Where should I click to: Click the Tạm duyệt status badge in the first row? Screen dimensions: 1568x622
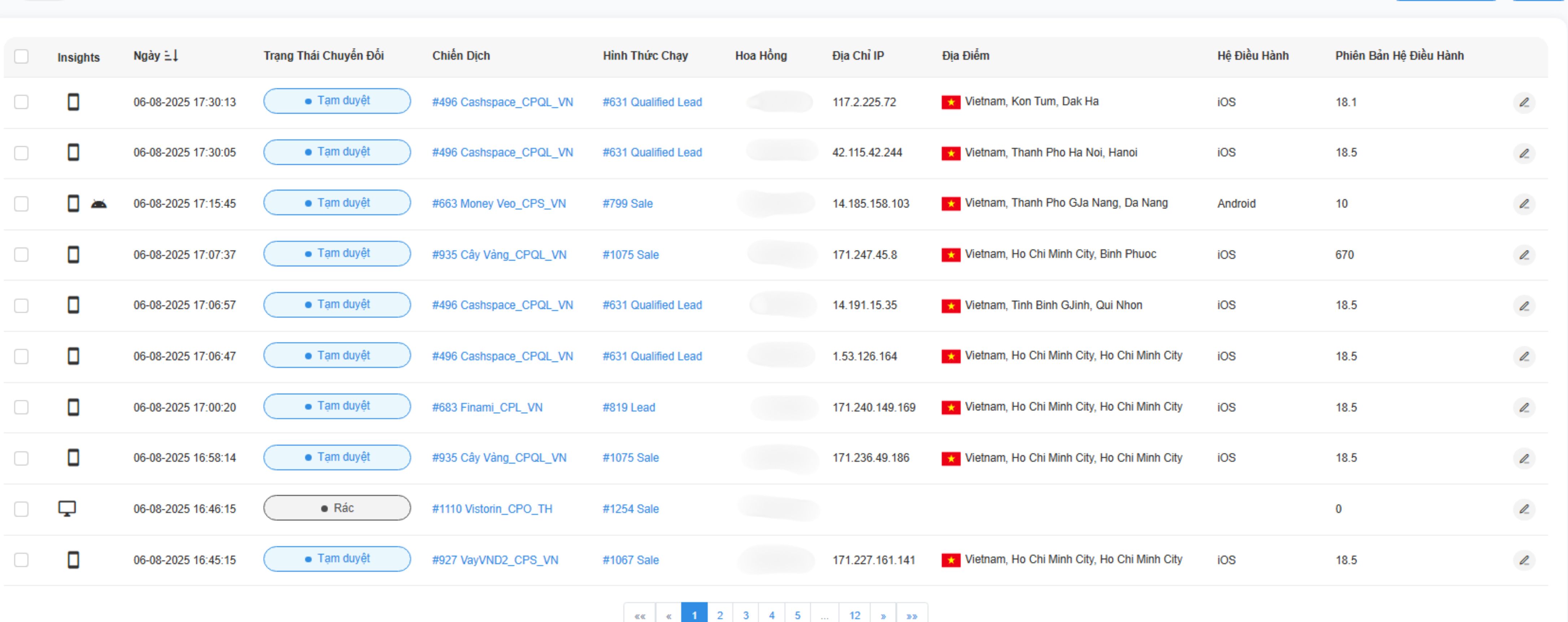[x=337, y=101]
